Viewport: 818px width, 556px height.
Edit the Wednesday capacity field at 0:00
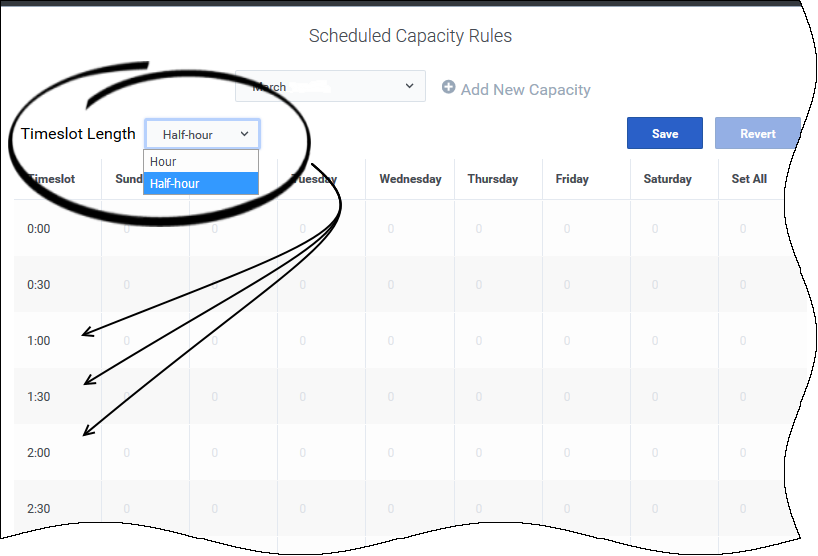click(x=391, y=229)
